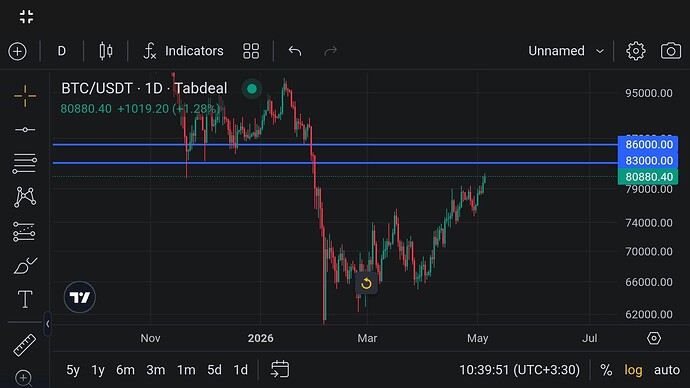Set range to 1m
Screen dimensions: 690x388
(x=186, y=370)
